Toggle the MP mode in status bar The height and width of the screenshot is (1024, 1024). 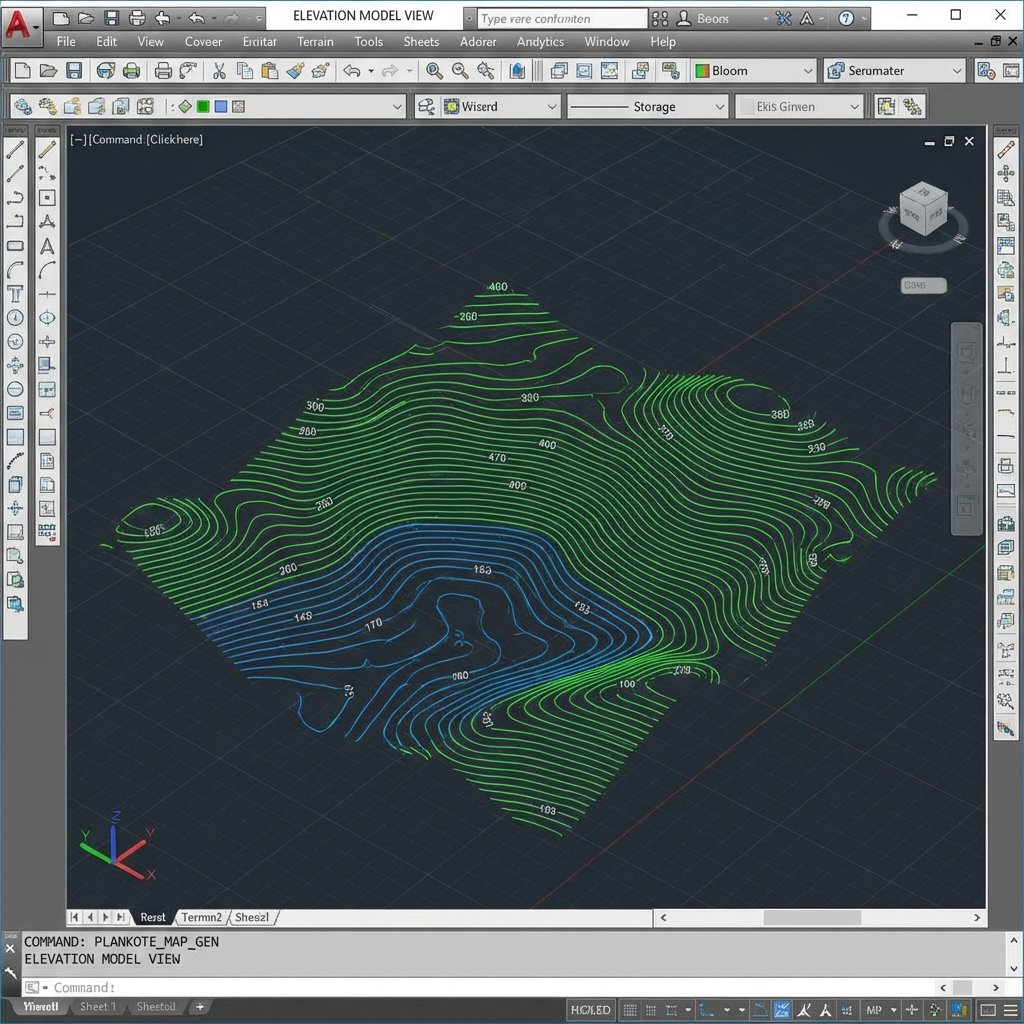[x=875, y=1009]
